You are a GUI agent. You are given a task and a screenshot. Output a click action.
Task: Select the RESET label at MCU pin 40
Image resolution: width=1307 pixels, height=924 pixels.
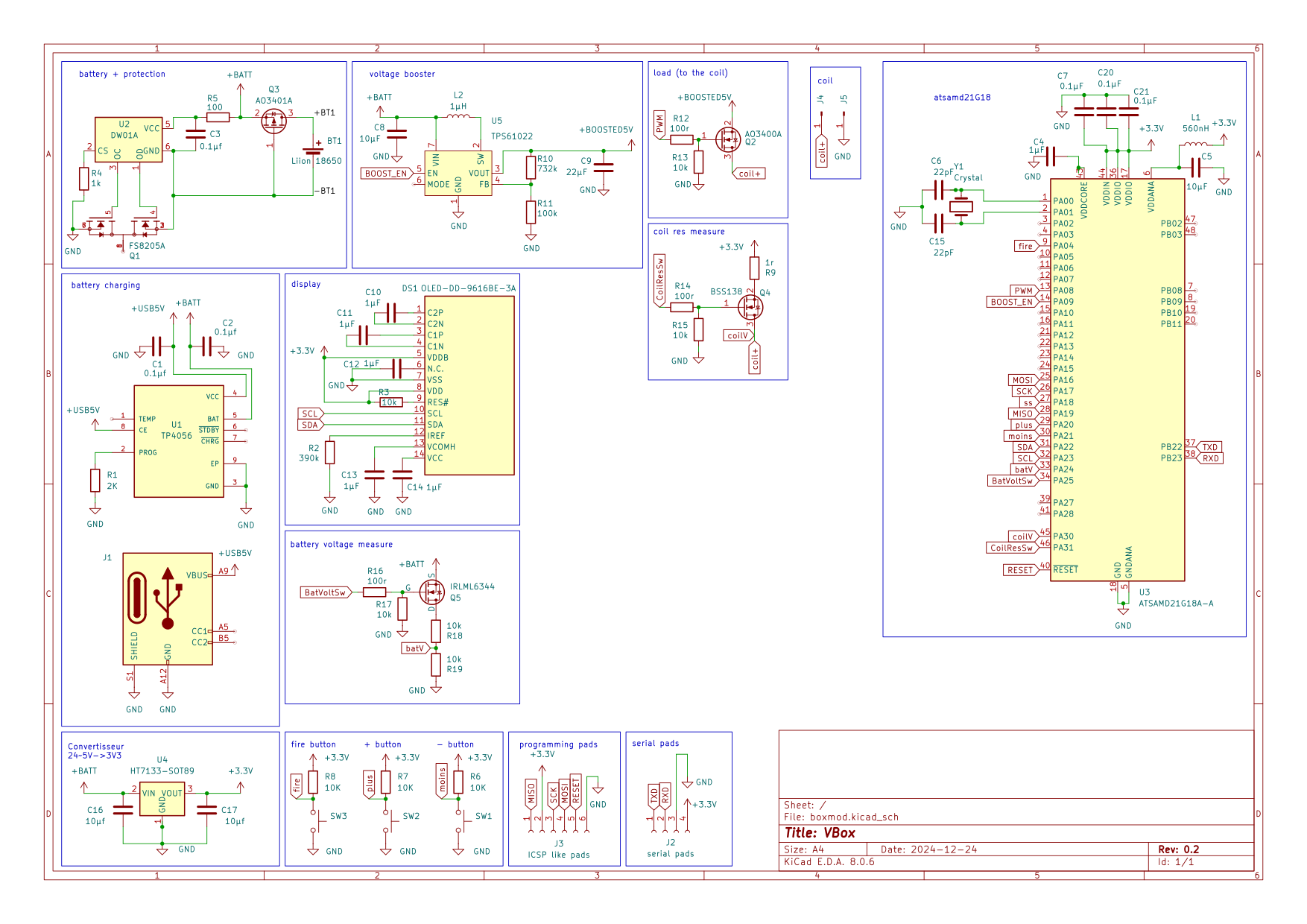point(1021,570)
